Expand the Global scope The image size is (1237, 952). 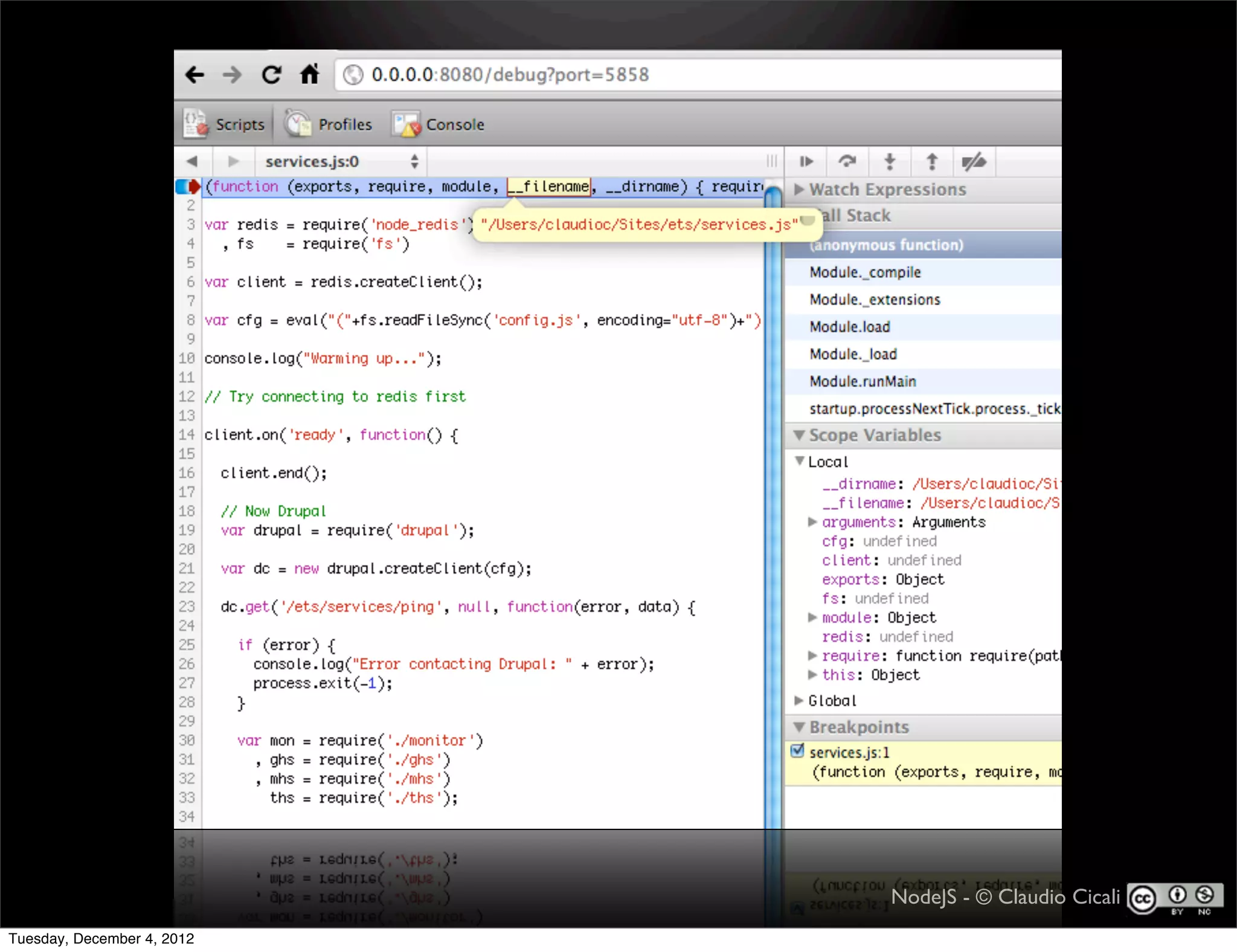(799, 701)
